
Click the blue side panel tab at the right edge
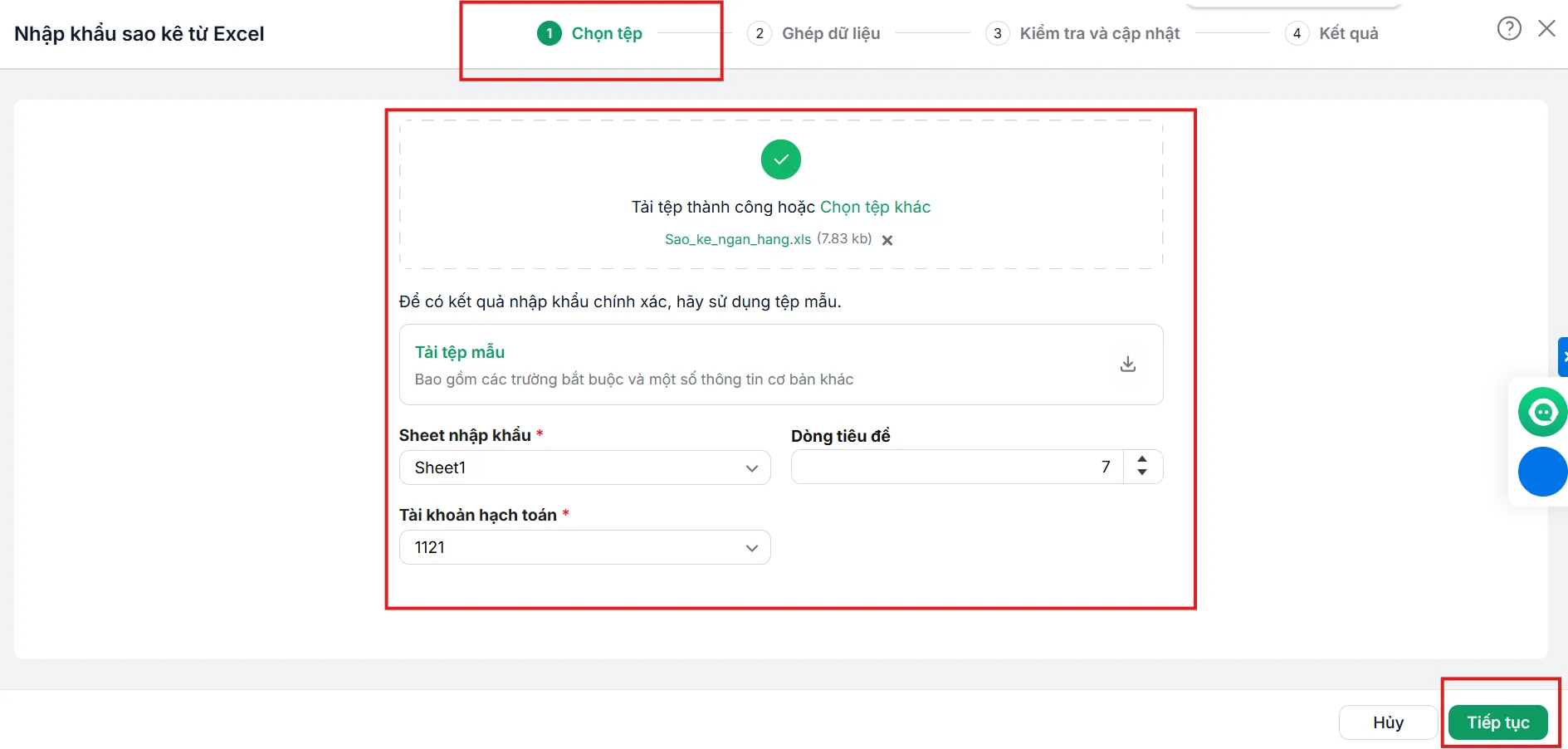1563,357
